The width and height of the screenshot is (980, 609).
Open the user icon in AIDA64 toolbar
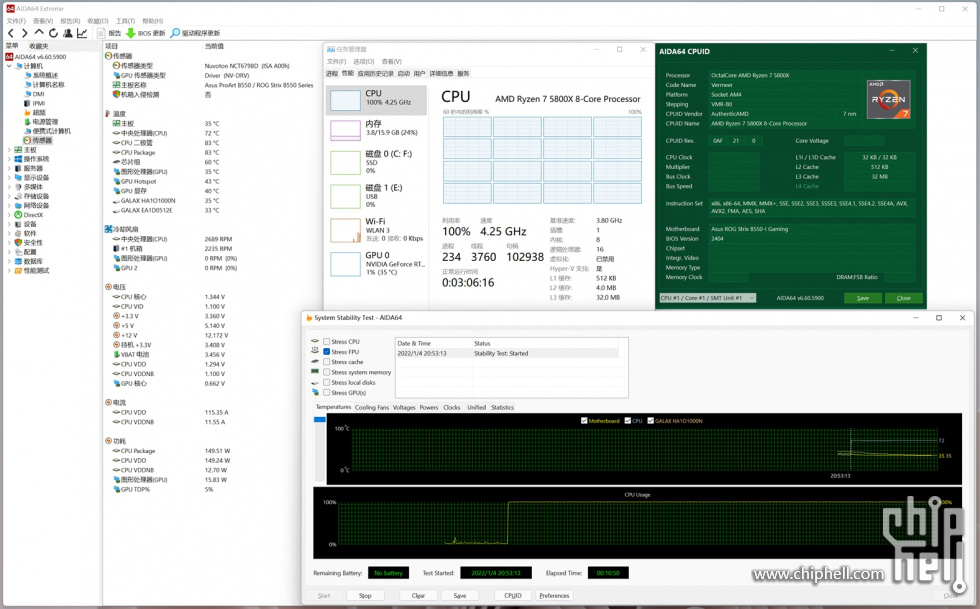click(68, 33)
